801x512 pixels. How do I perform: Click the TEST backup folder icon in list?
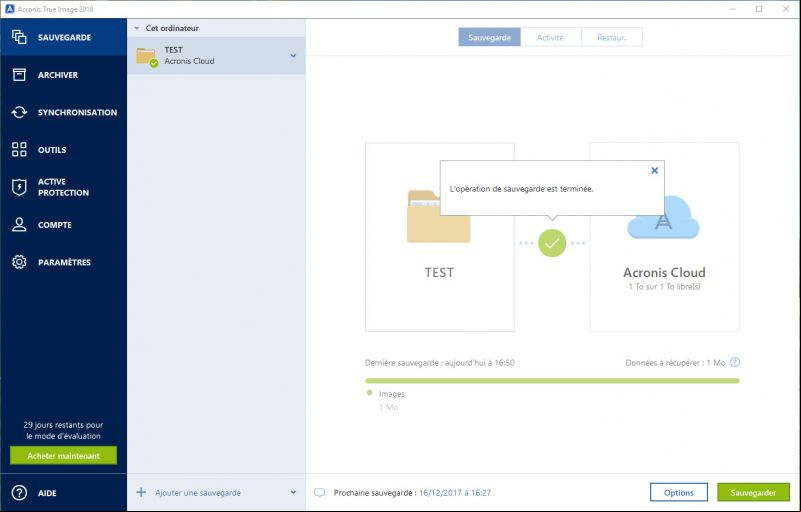coord(147,57)
